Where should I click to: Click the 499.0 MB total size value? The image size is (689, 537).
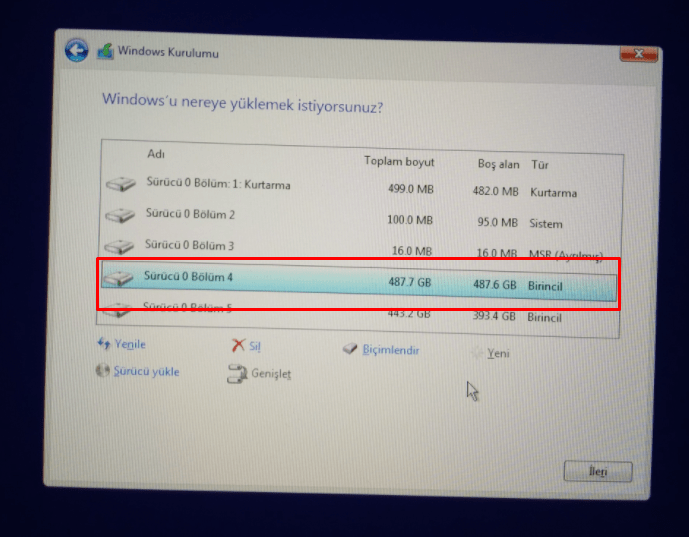point(410,189)
